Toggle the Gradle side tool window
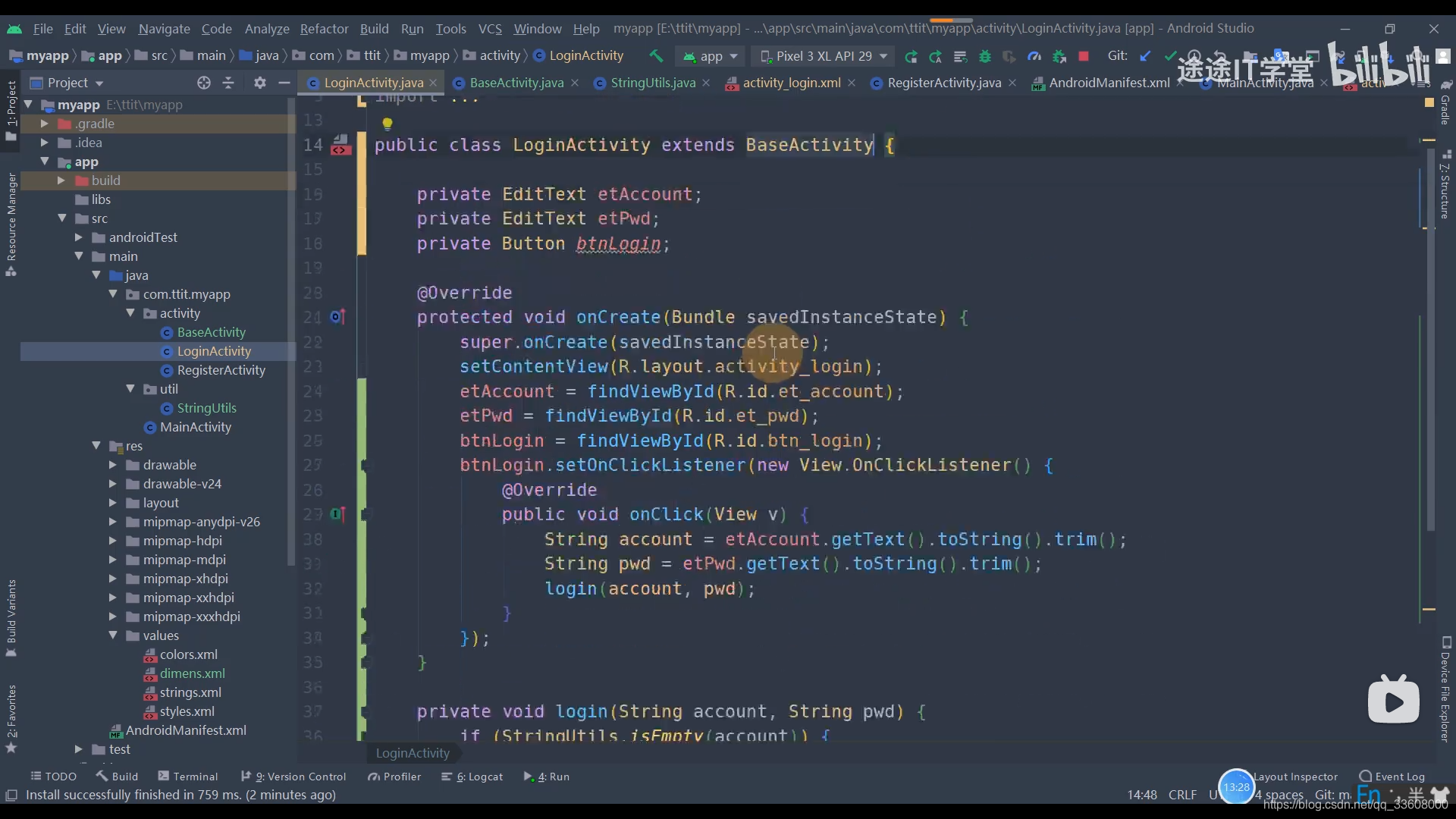This screenshot has height=819, width=1456. 1445,102
